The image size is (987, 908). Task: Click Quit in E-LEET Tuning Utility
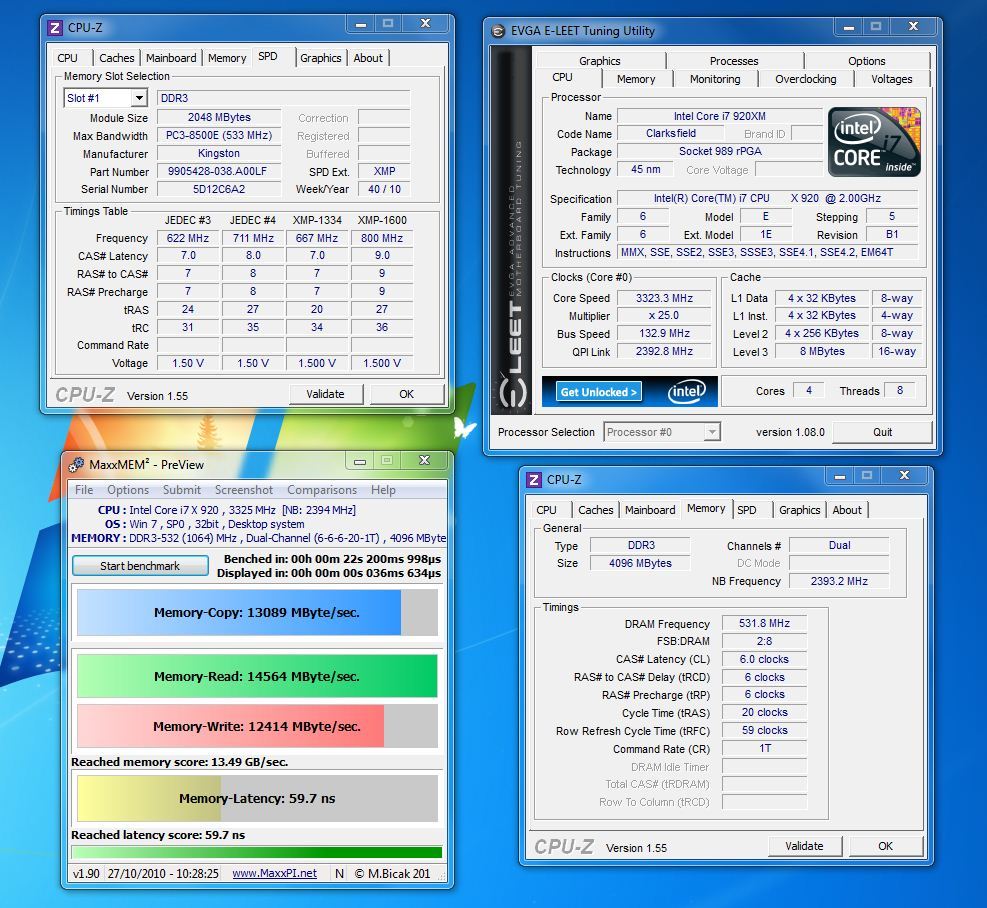882,432
